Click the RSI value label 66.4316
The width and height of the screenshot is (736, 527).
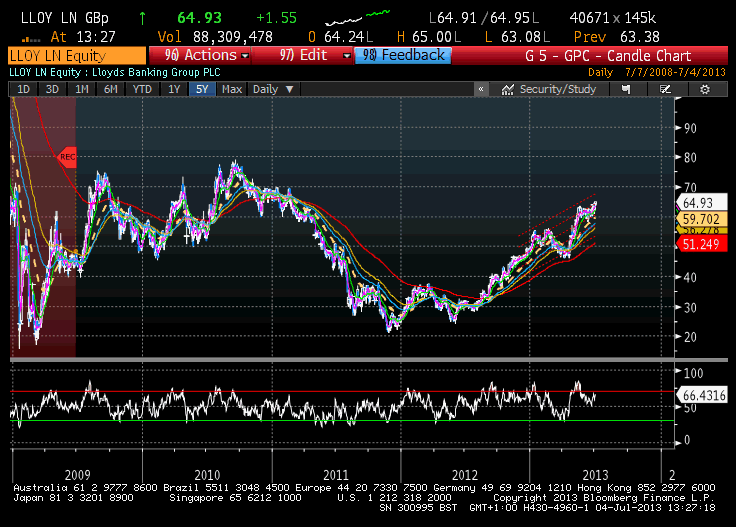coord(703,395)
